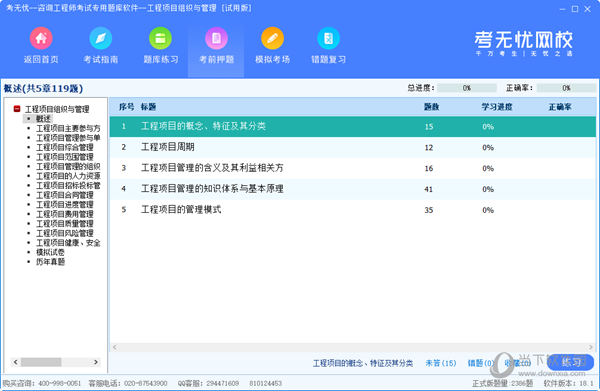Click tree panel scroll right arrow

click(x=96, y=362)
